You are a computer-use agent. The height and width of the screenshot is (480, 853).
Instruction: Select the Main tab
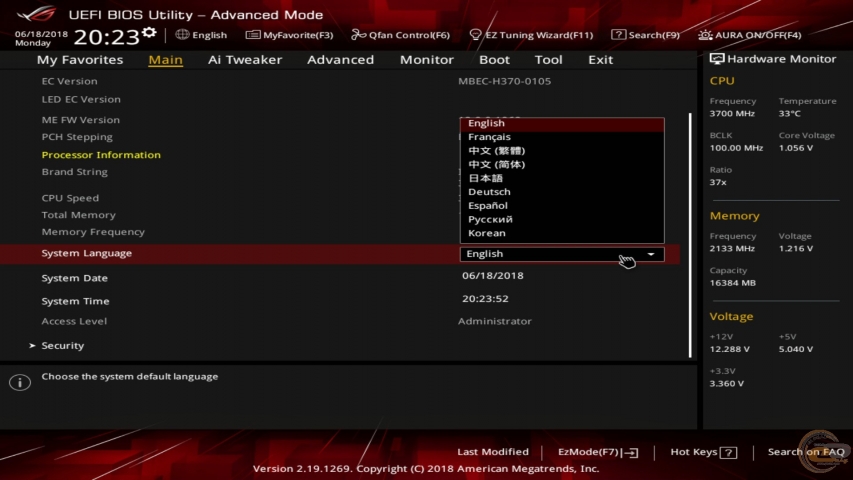point(165,59)
